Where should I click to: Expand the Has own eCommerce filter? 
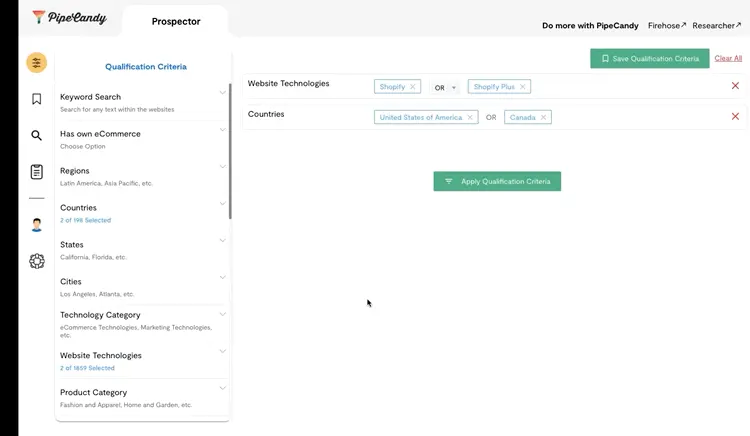click(223, 130)
